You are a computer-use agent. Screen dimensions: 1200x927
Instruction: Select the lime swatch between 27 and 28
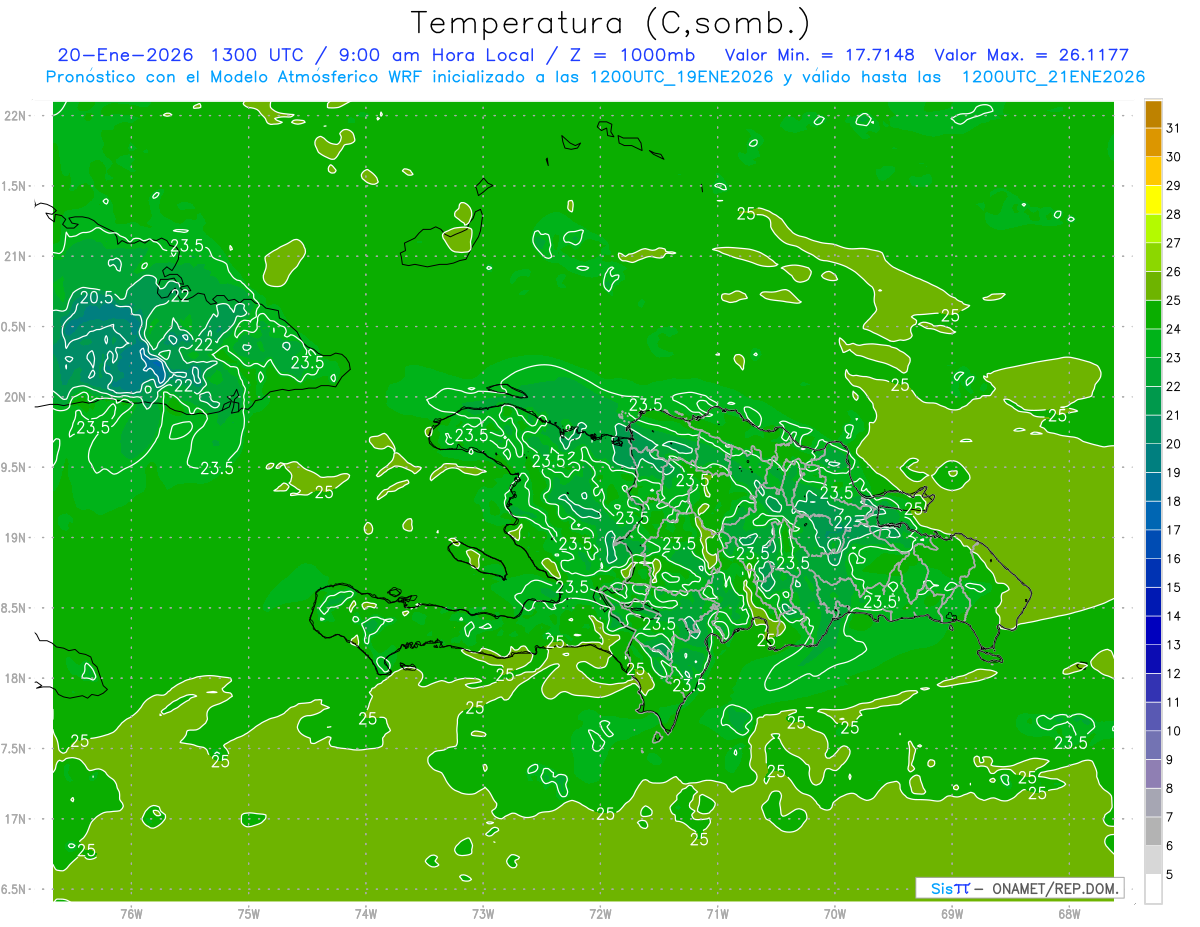[1153, 229]
